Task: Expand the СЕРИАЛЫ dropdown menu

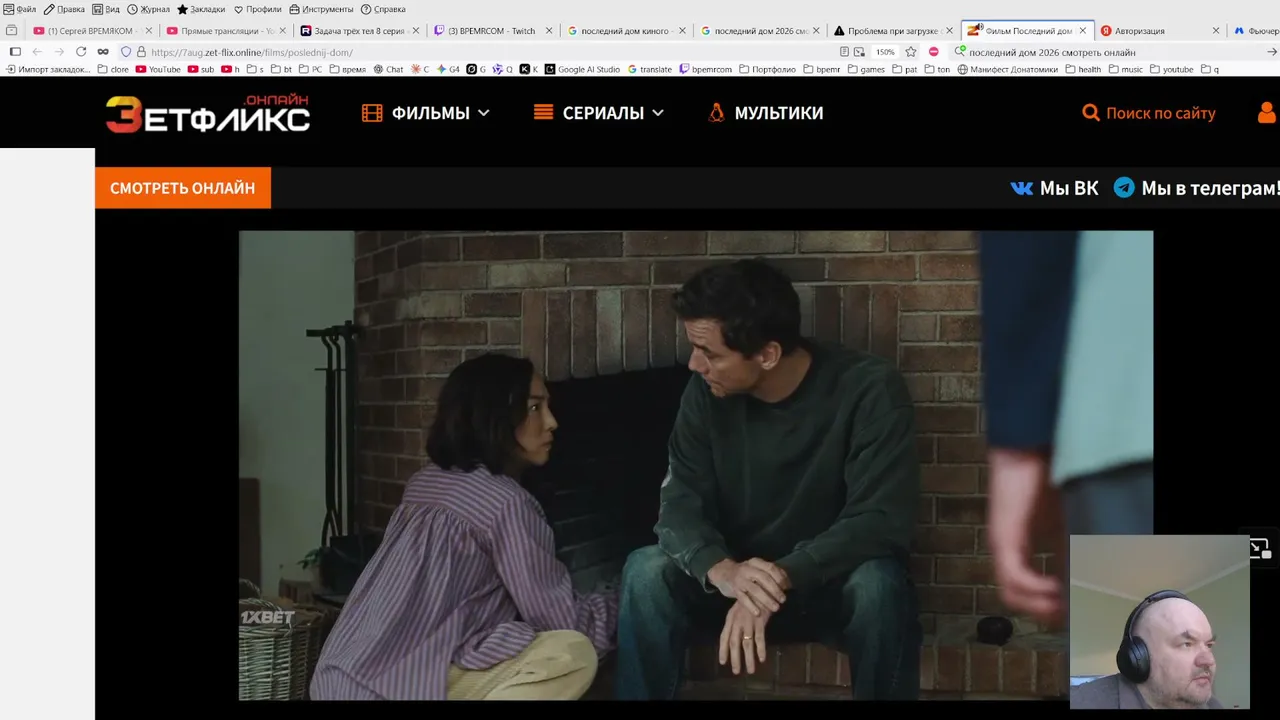Action: [x=599, y=113]
